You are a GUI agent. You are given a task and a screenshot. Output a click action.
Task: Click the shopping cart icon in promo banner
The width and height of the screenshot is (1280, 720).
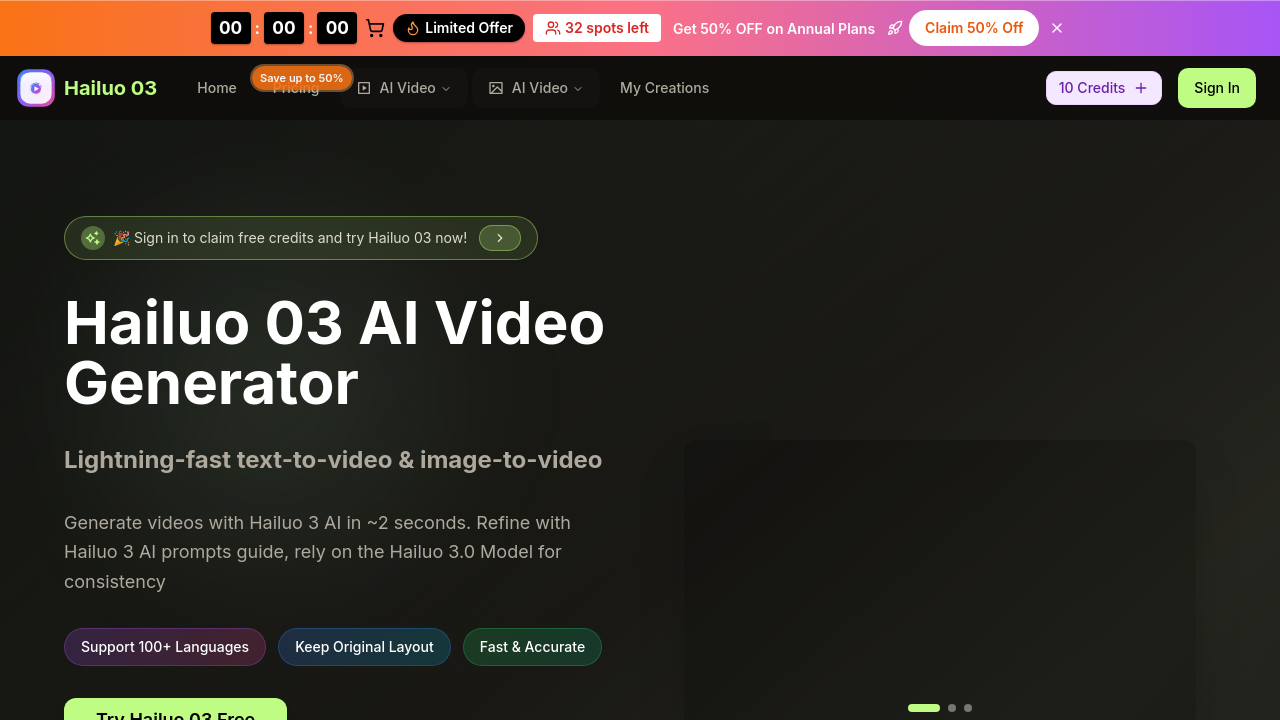[375, 28]
